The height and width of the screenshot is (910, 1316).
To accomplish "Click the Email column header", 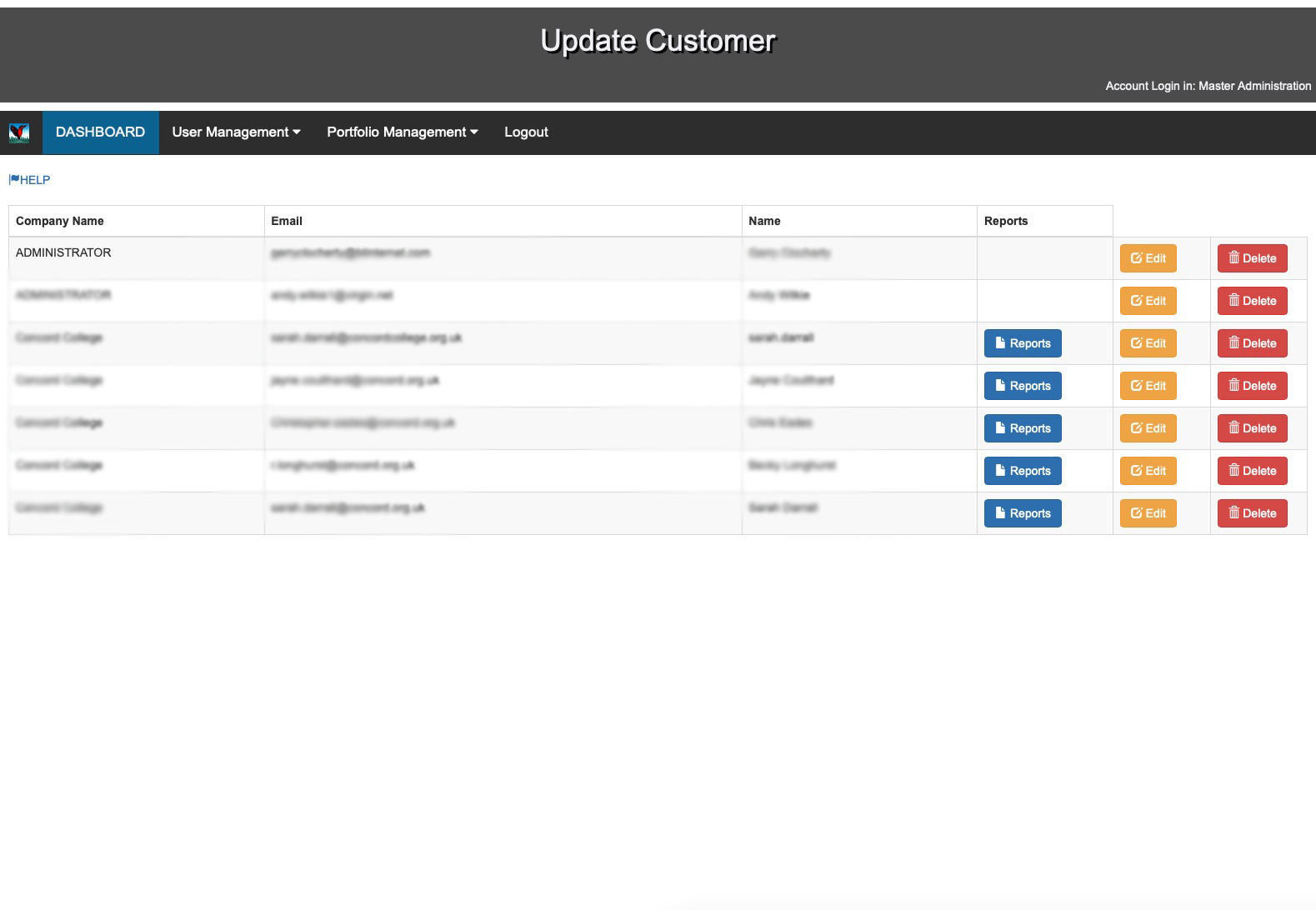I will (287, 221).
